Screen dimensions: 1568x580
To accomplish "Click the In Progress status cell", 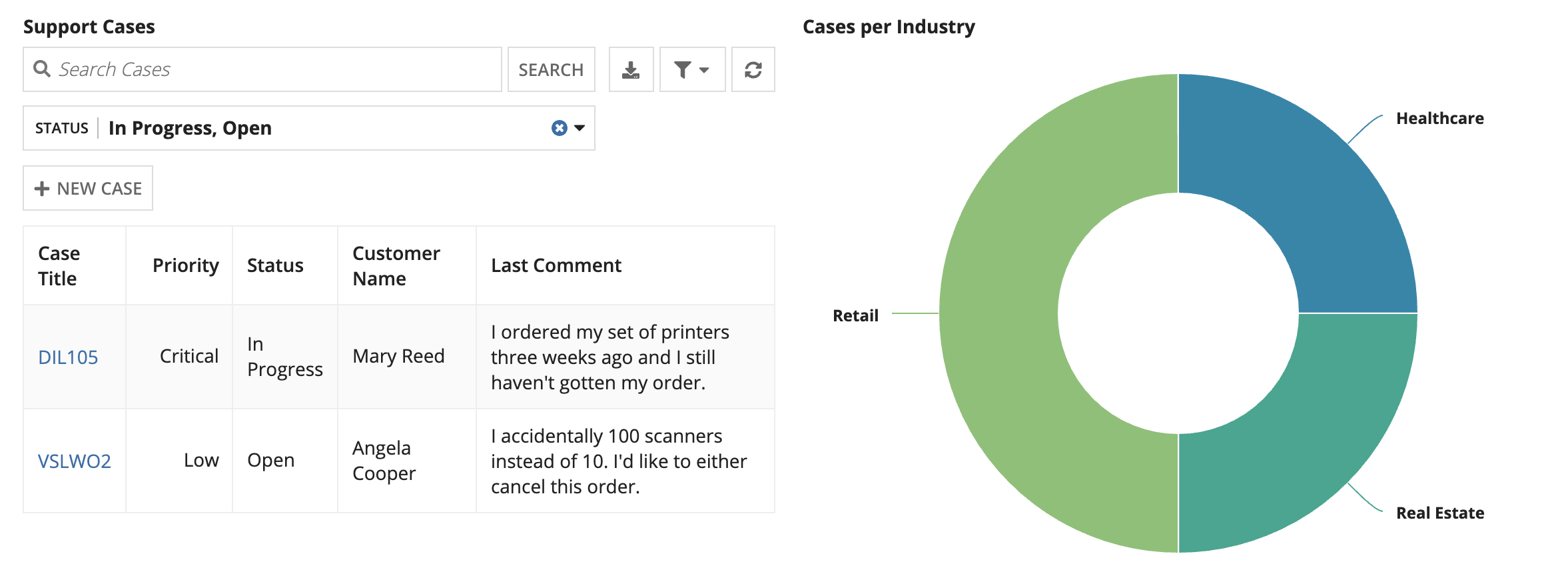I will 285,357.
